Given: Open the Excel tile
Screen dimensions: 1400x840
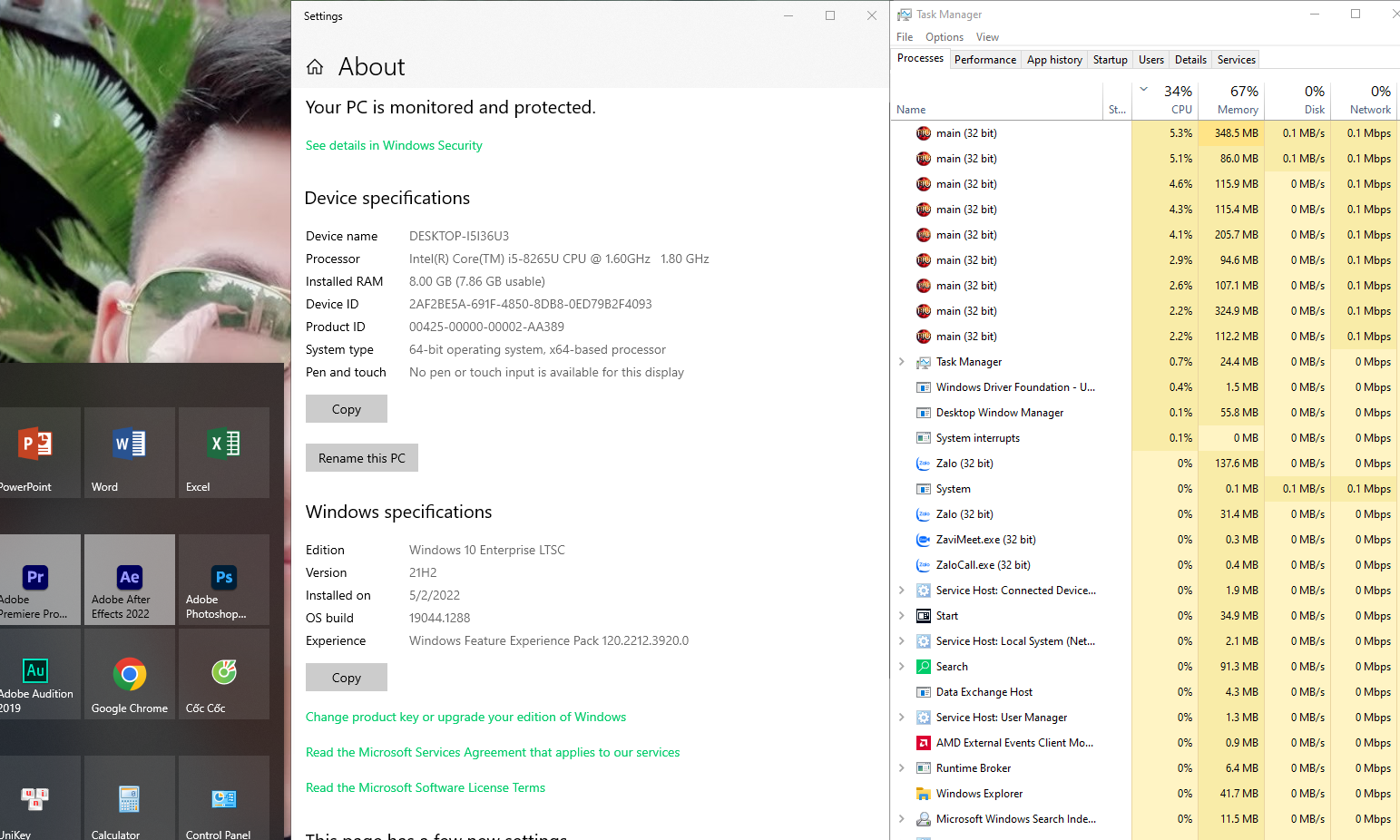Looking at the screenshot, I should pyautogui.click(x=223, y=452).
